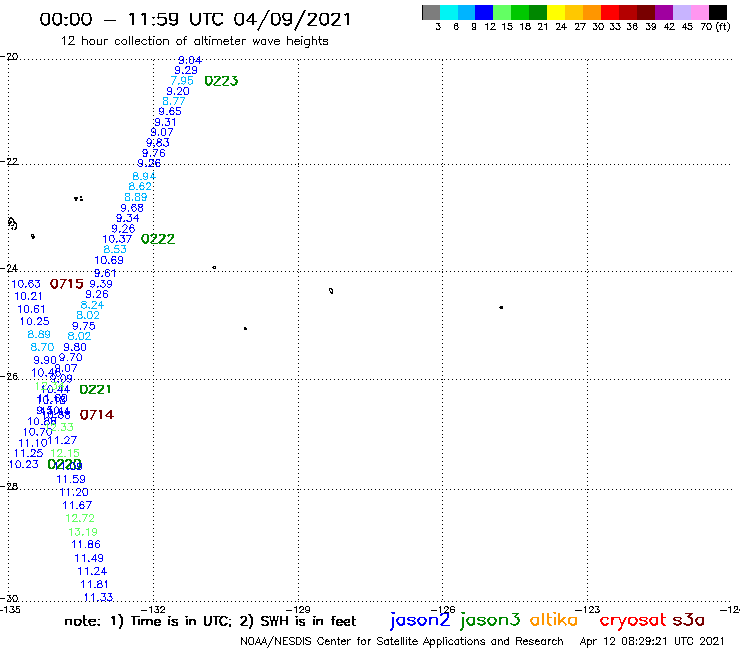Click the 10.63 reading left of 0715
This screenshot has width=740, height=650.
[26, 284]
